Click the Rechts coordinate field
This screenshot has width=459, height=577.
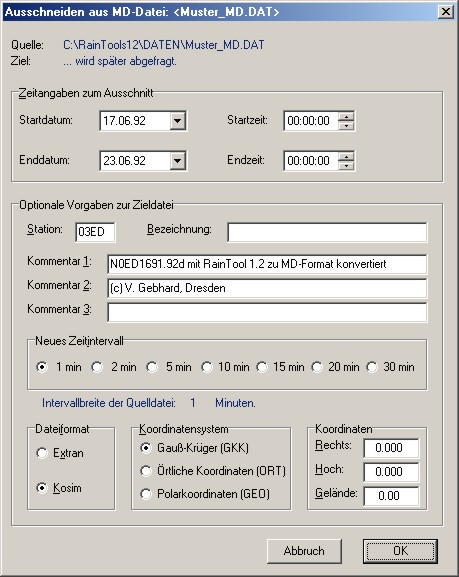click(391, 448)
